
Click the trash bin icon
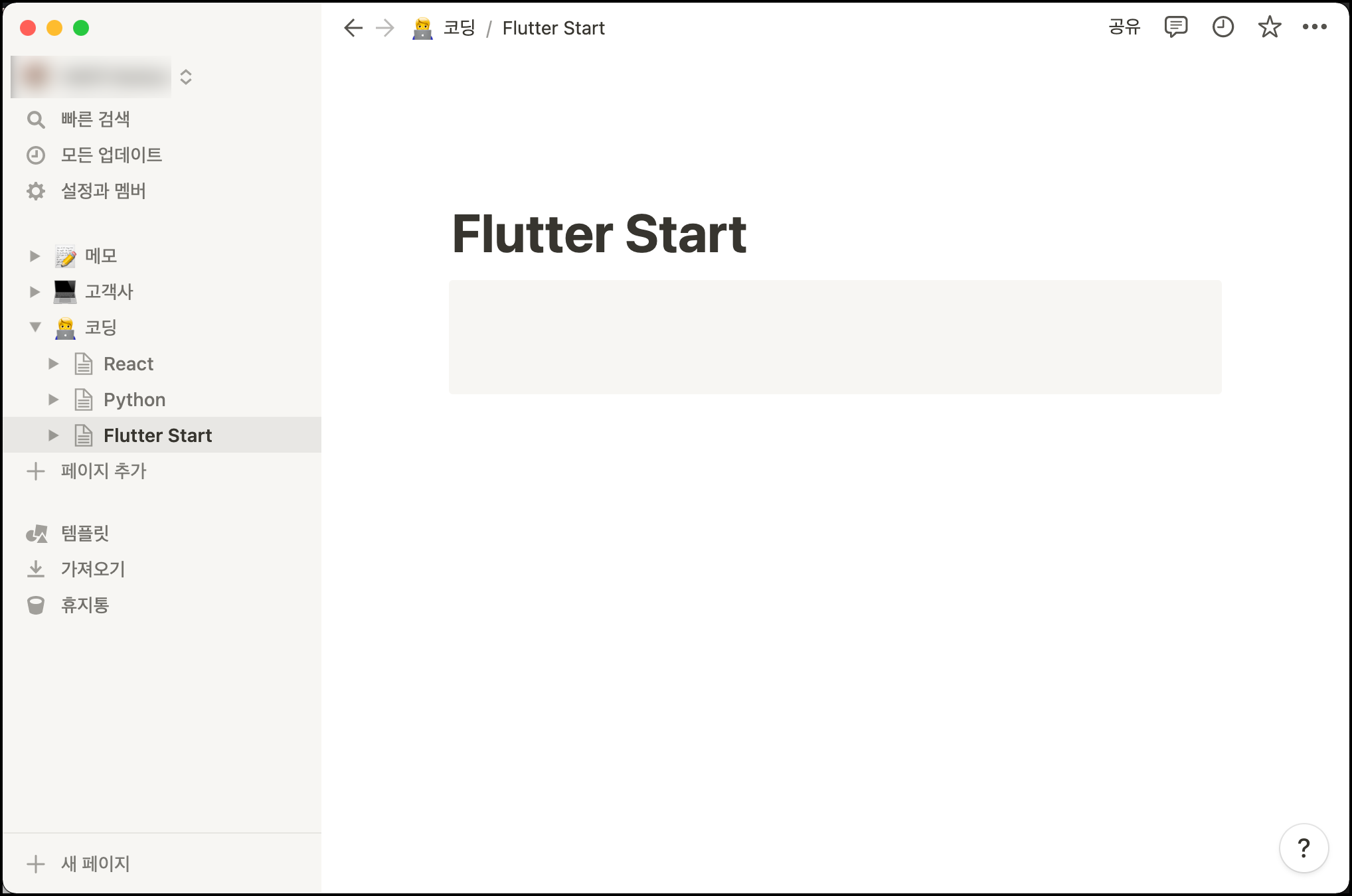tap(36, 605)
